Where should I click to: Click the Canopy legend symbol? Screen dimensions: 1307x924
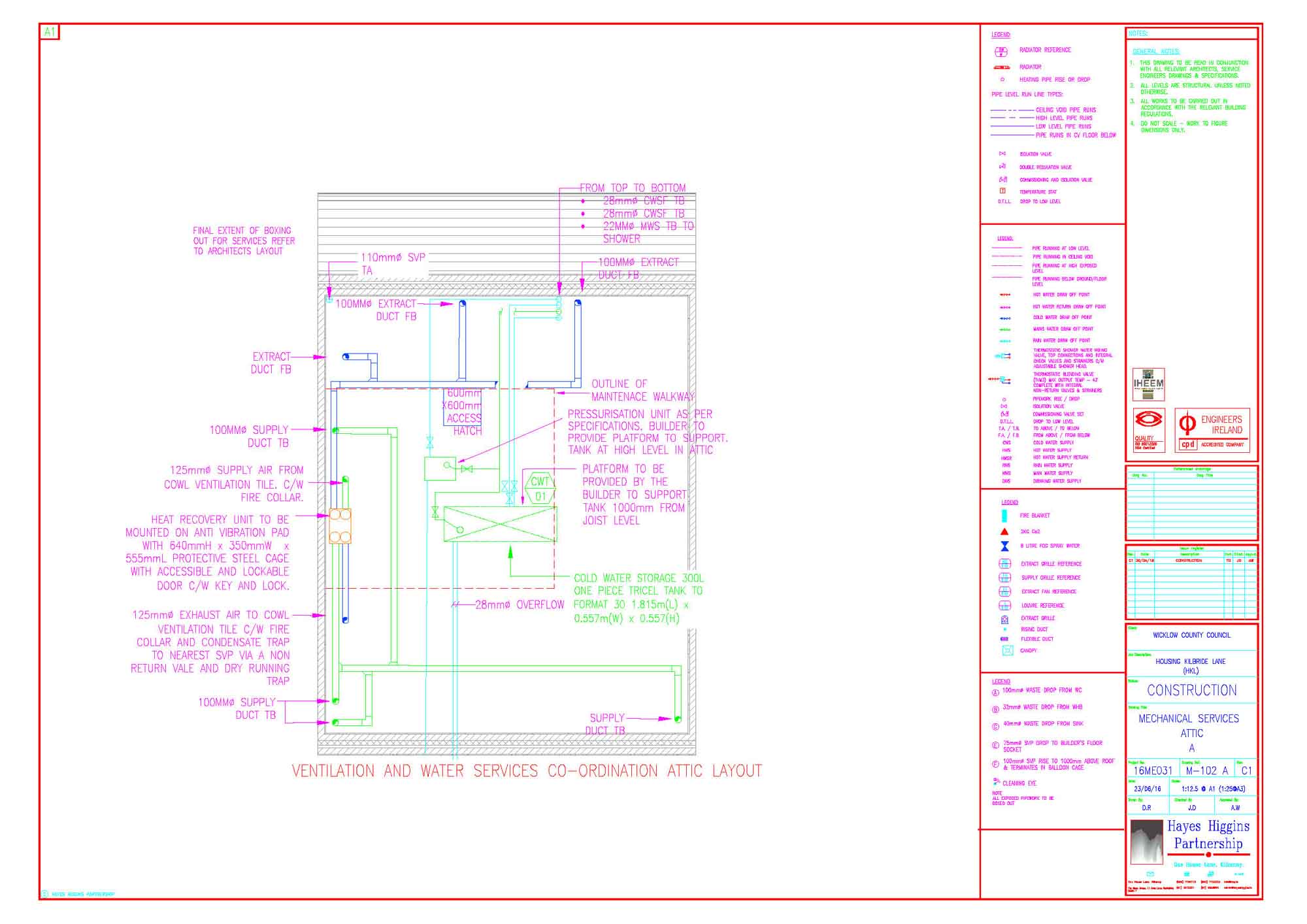(x=1007, y=650)
